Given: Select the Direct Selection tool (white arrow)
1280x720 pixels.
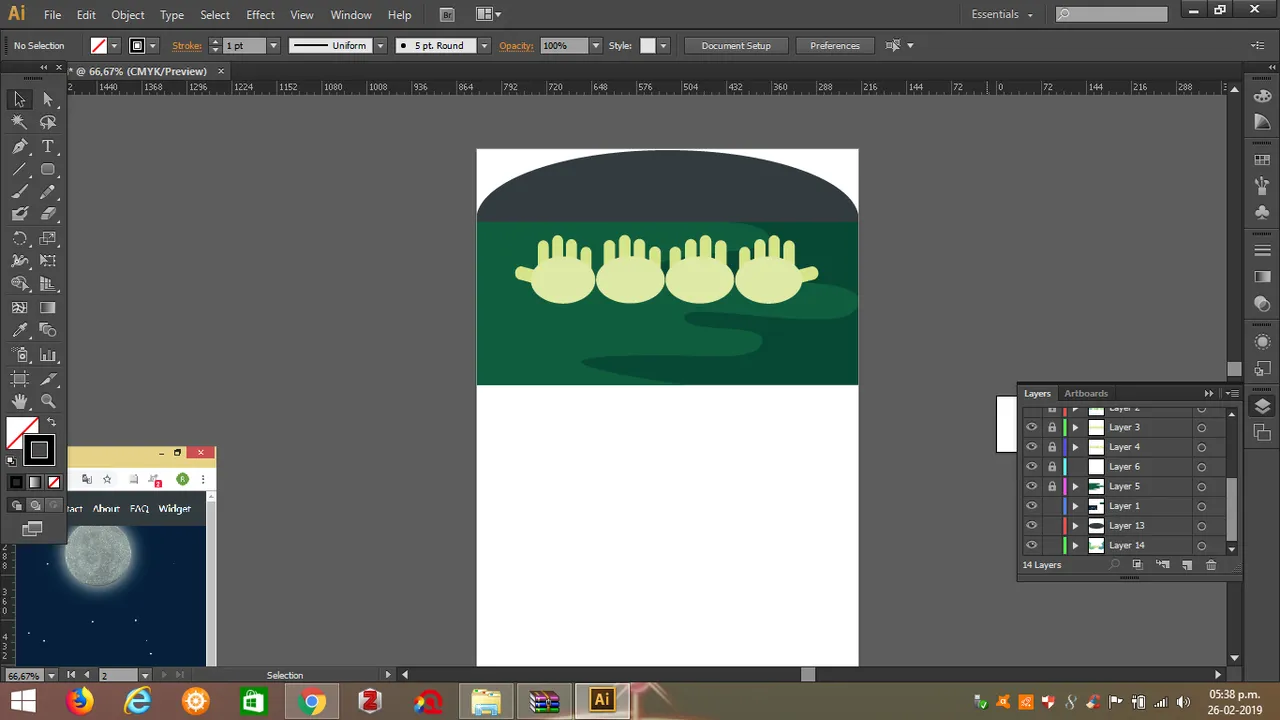Looking at the screenshot, I should [47, 99].
